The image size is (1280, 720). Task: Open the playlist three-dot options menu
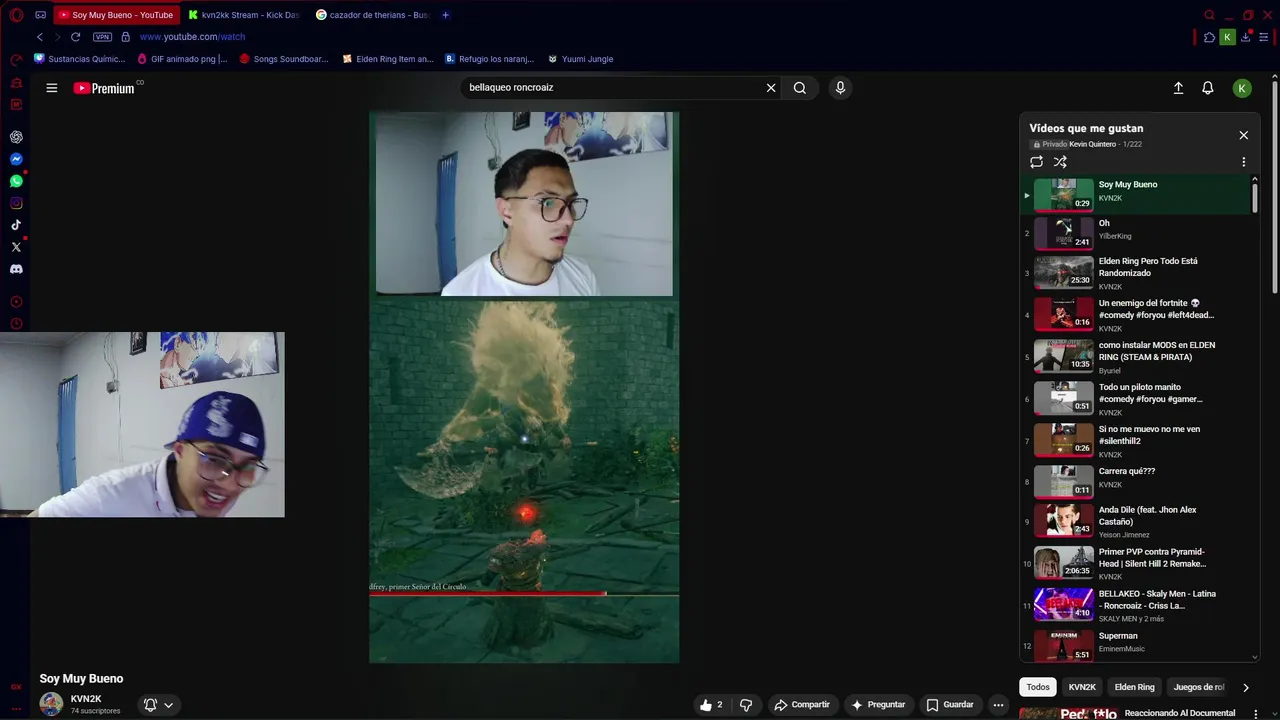pyautogui.click(x=1244, y=162)
